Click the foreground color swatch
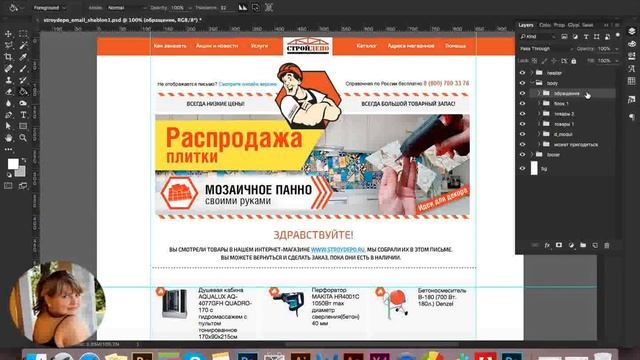640x360 pixels. pyautogui.click(x=13, y=164)
